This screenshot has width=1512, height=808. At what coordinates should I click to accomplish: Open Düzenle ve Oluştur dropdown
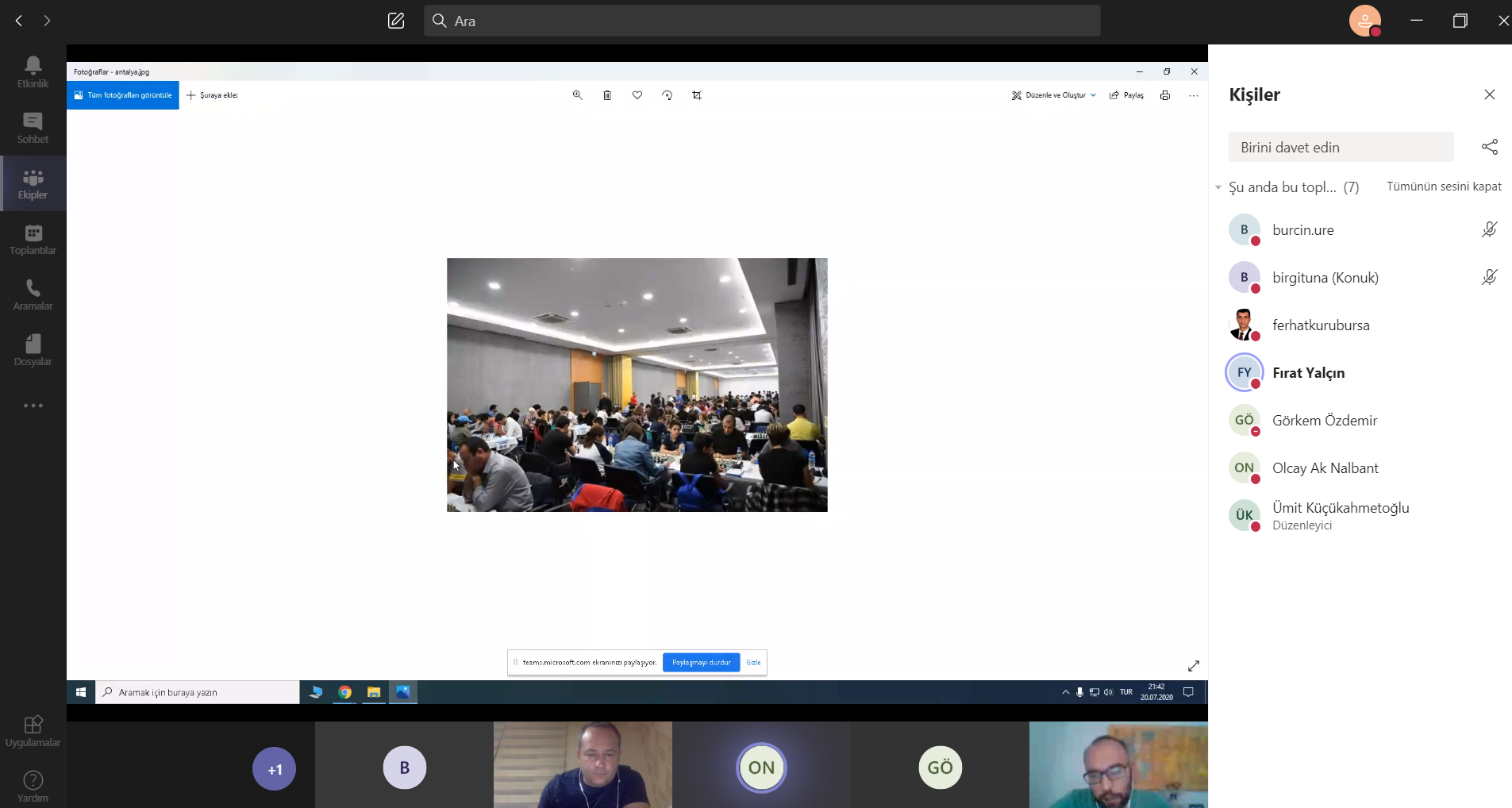(x=1054, y=95)
